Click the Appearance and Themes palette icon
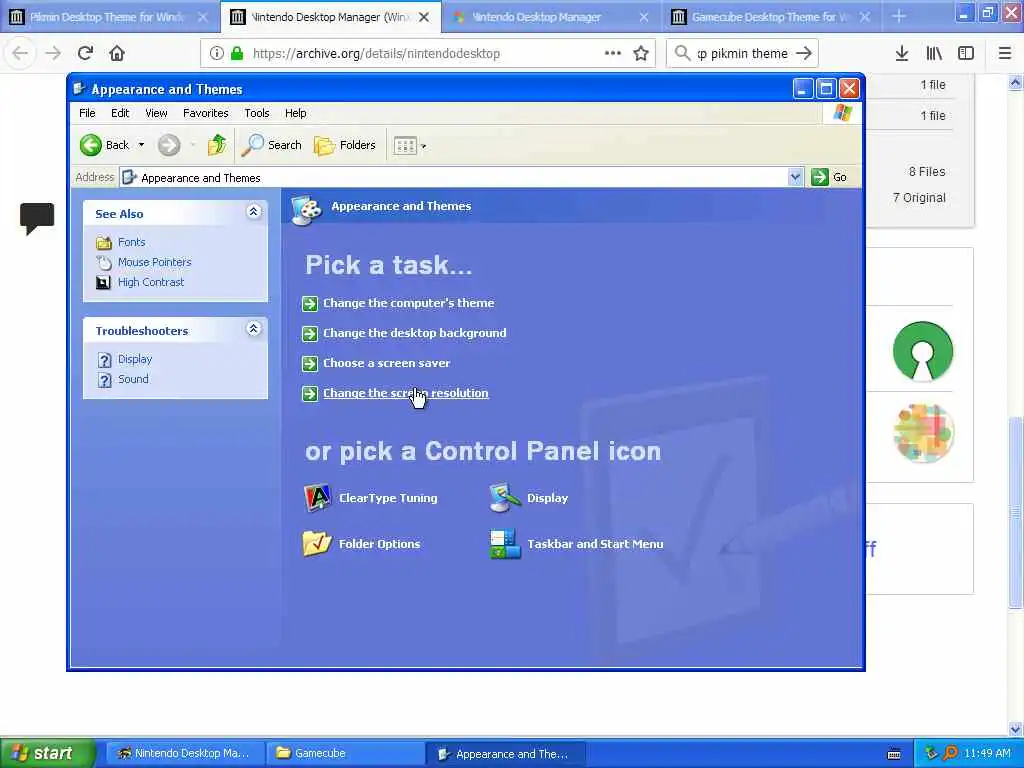 [306, 210]
